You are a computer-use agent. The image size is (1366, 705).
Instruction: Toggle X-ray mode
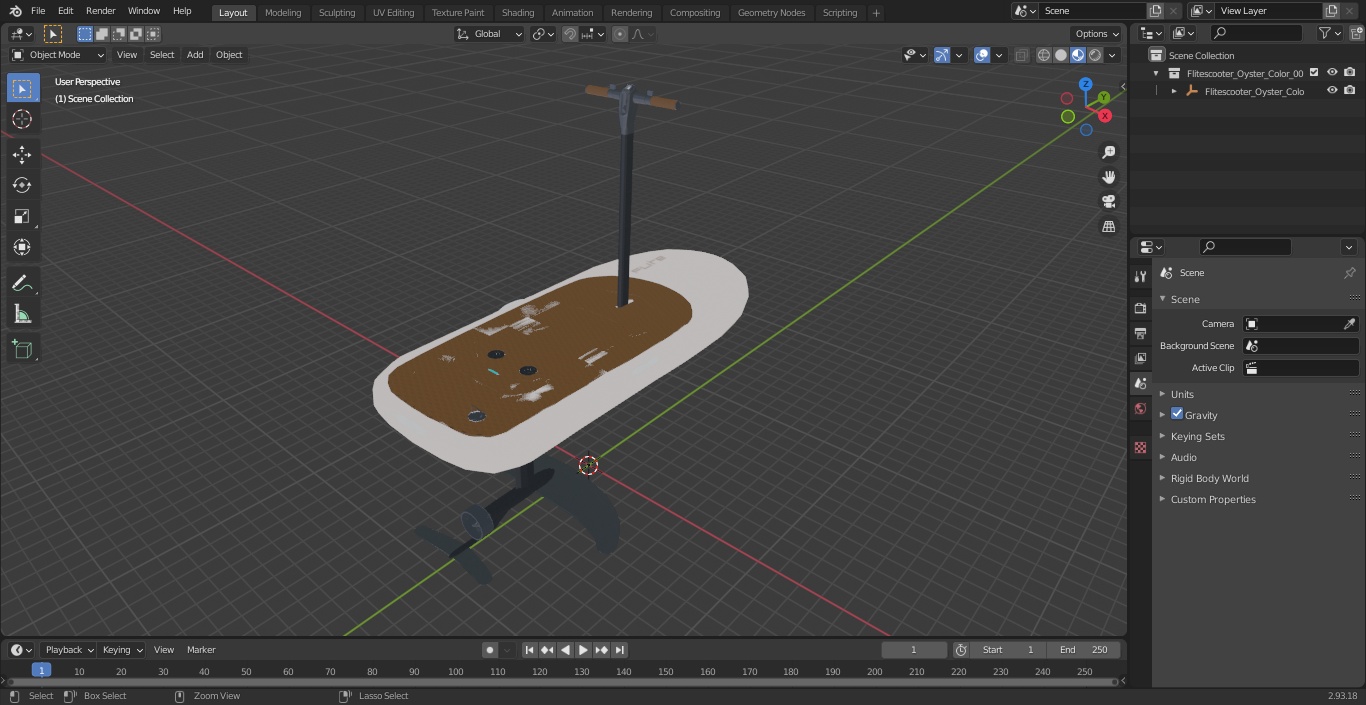1021,55
